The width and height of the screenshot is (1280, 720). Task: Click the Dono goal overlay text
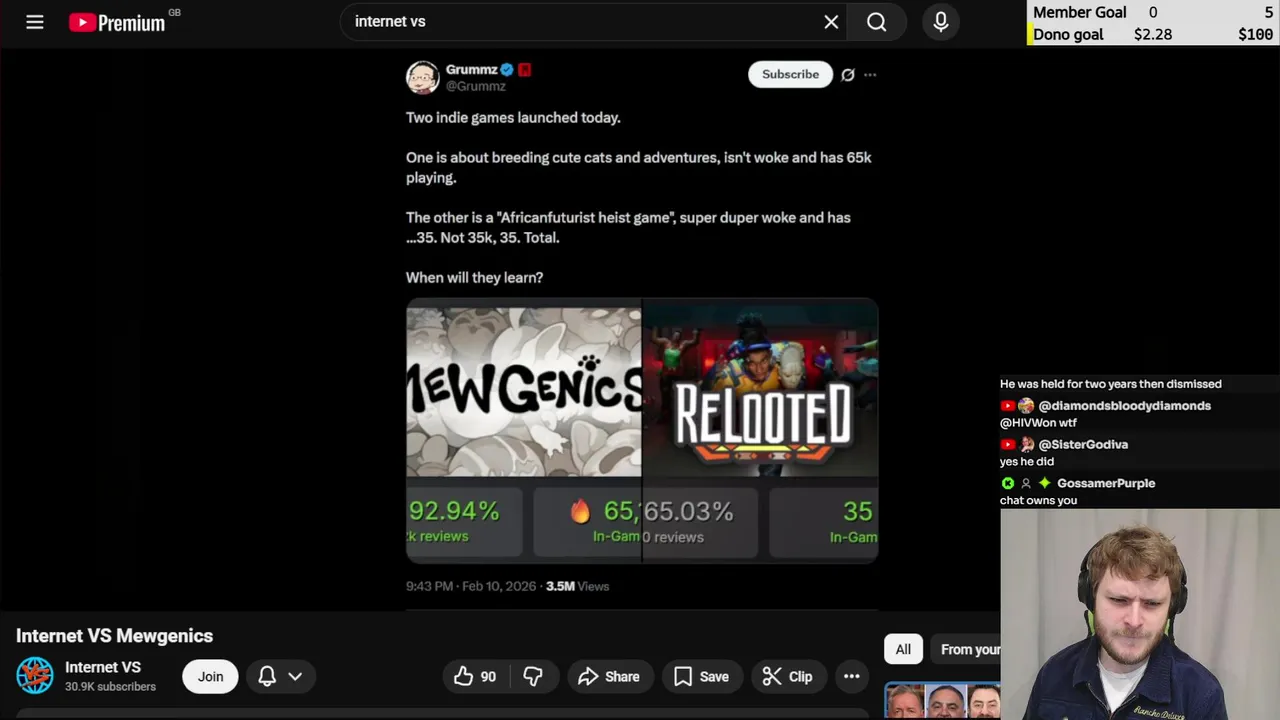coord(1068,34)
